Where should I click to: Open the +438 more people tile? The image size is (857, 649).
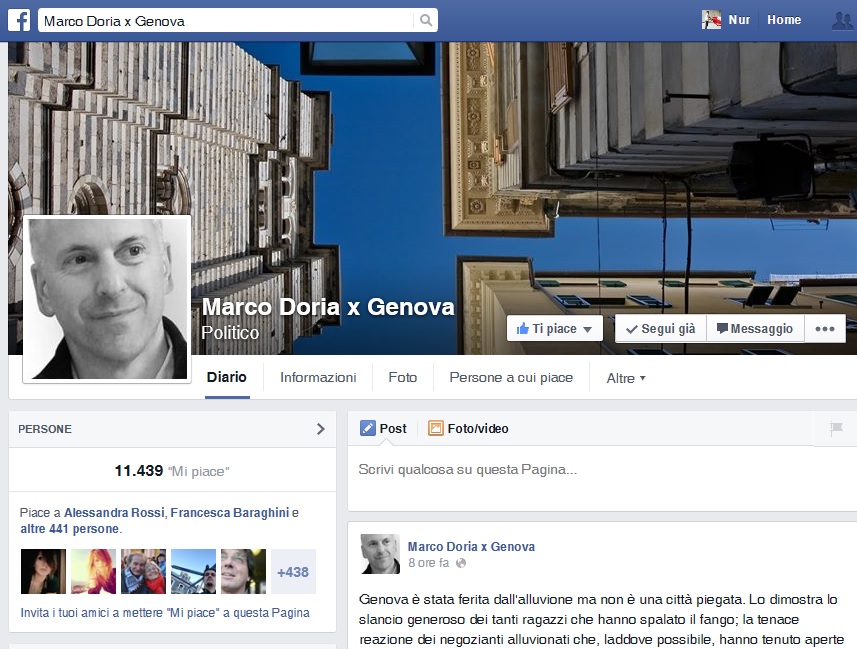294,572
